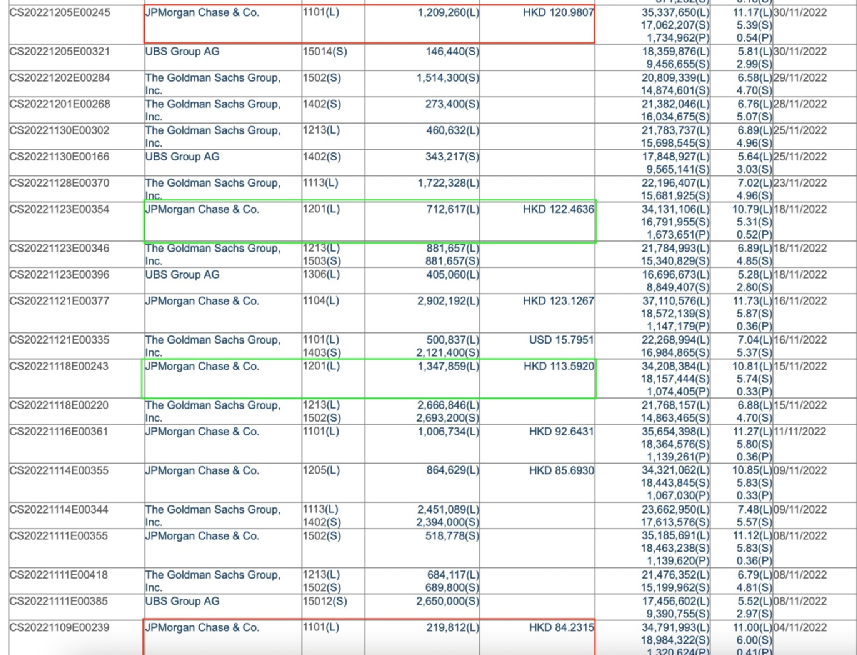
Task: Click share count 273,400(S)
Action: pos(453,104)
